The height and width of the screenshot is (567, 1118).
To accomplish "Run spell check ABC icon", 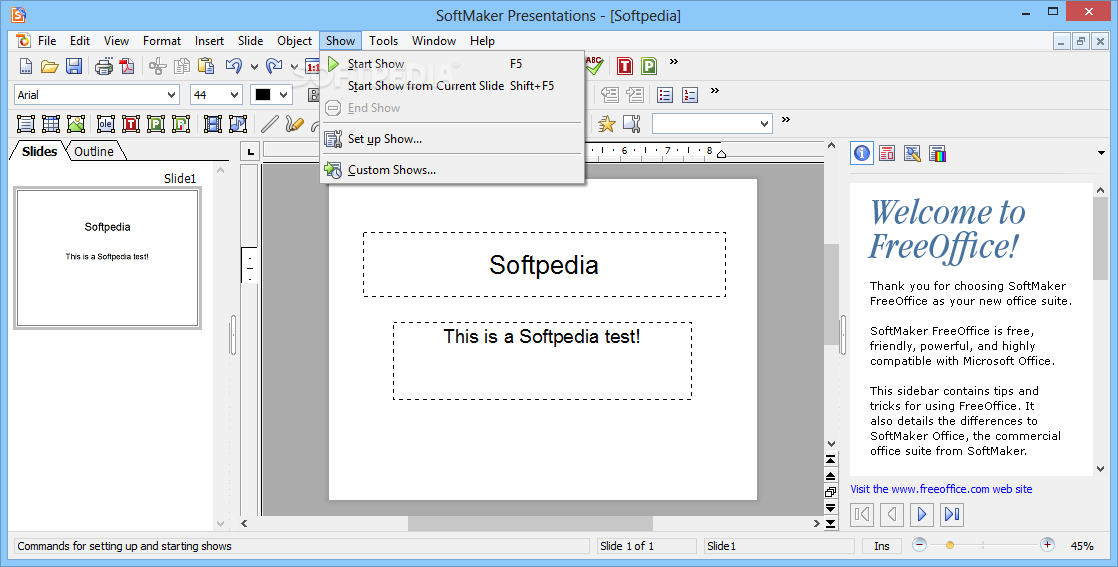I will tap(594, 66).
